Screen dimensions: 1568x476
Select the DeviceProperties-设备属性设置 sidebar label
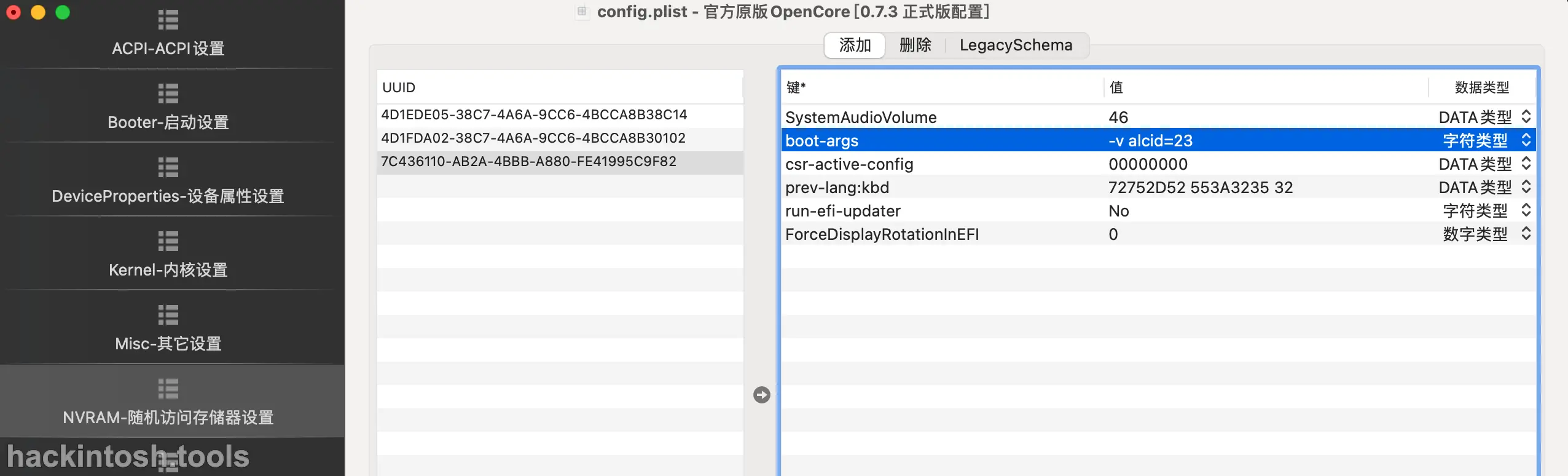(168, 196)
